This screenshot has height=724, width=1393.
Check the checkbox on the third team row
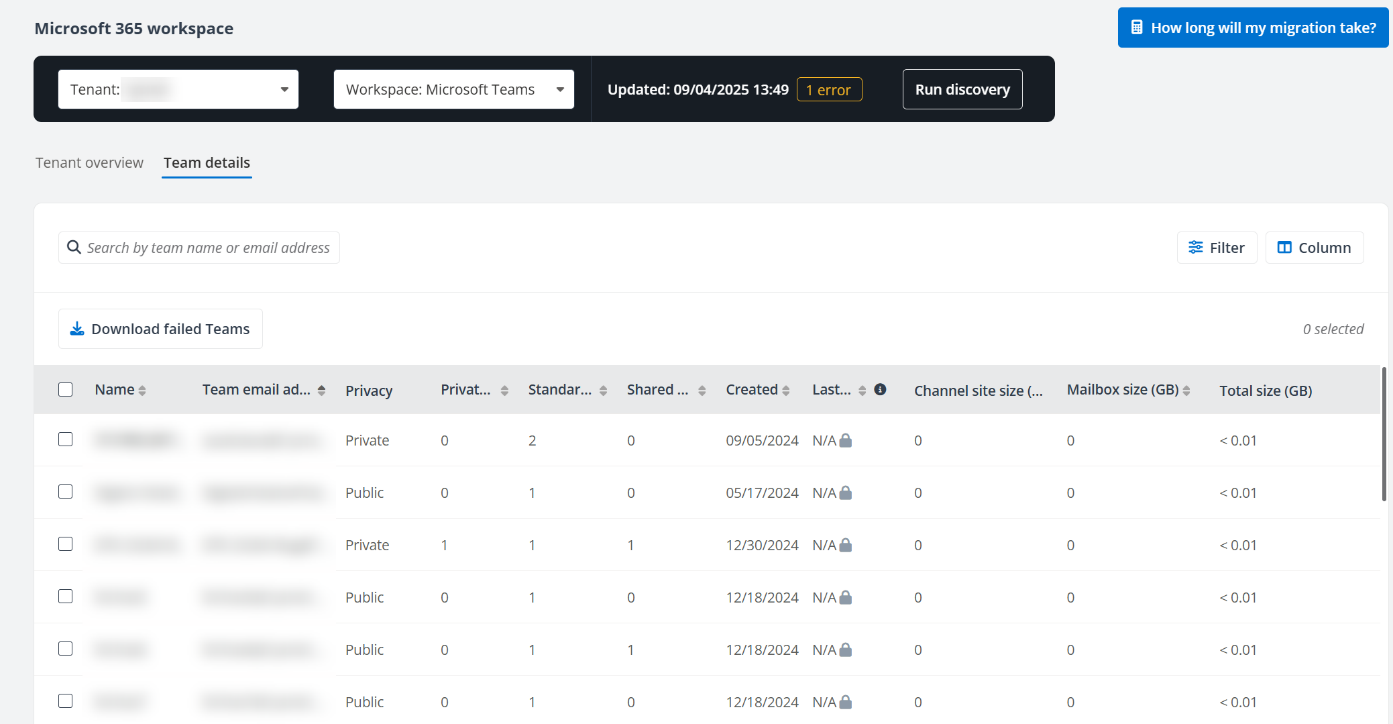(65, 543)
